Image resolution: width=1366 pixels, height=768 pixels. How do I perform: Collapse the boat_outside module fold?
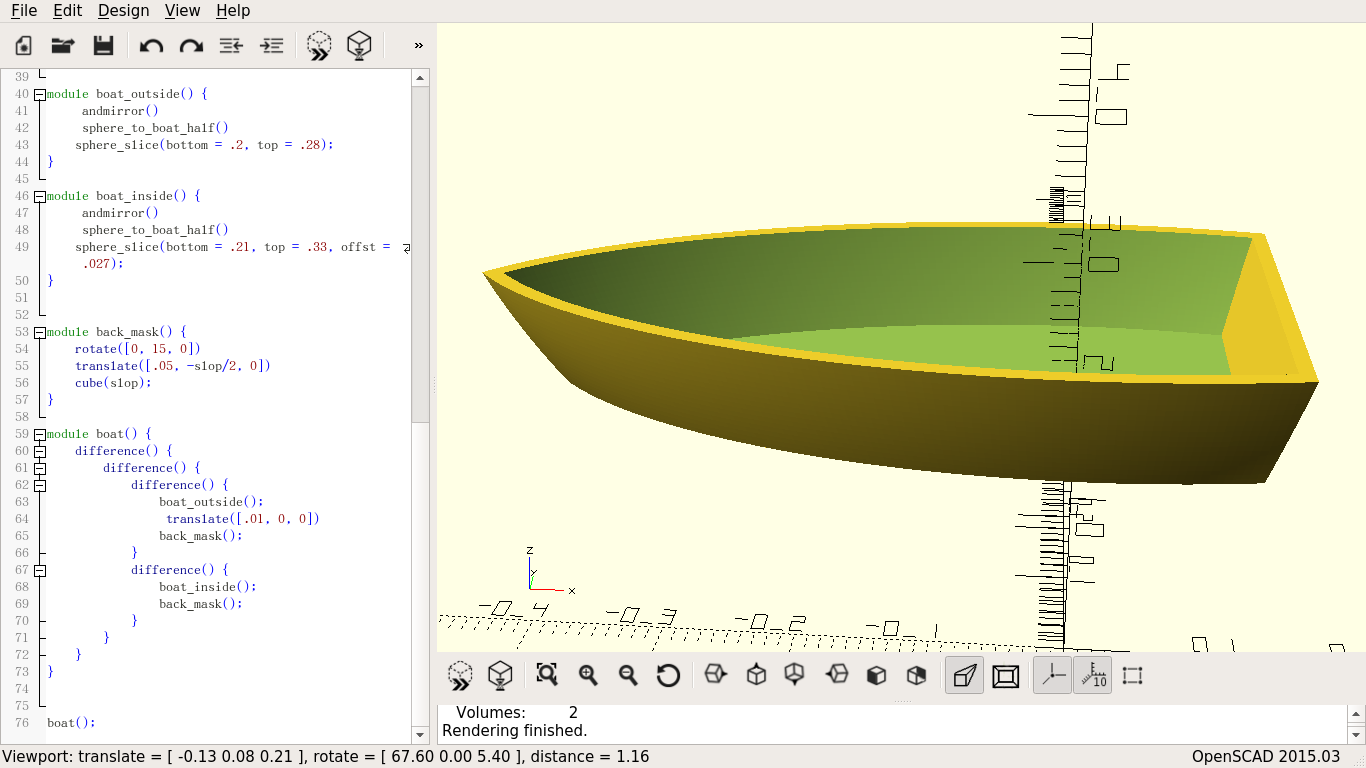[40, 94]
